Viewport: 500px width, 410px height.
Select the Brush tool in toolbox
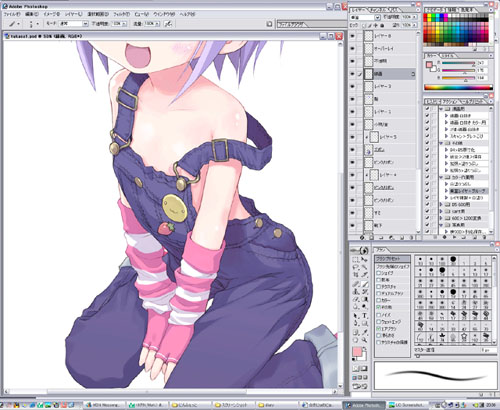(x=364, y=284)
